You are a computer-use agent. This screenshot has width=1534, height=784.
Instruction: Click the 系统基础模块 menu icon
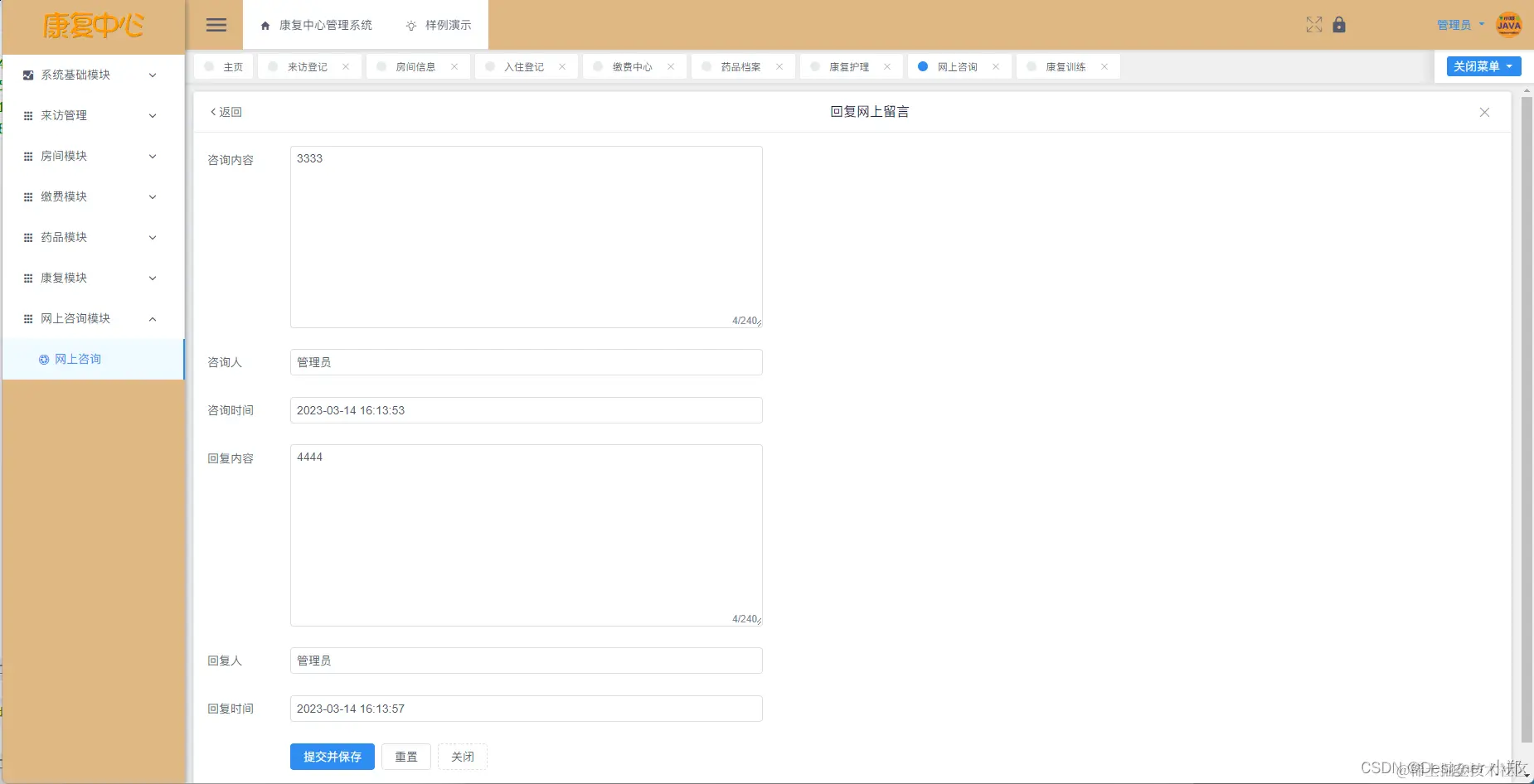28,75
